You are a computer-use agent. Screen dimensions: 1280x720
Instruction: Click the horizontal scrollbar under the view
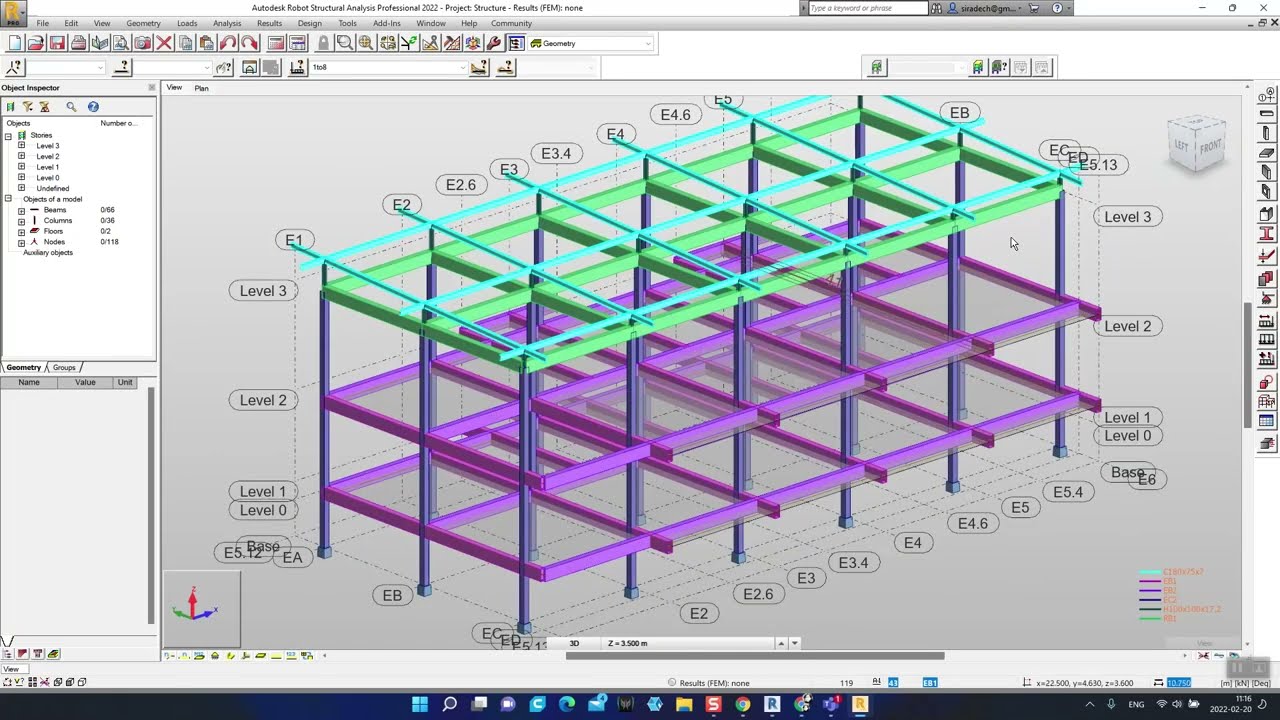coord(755,656)
